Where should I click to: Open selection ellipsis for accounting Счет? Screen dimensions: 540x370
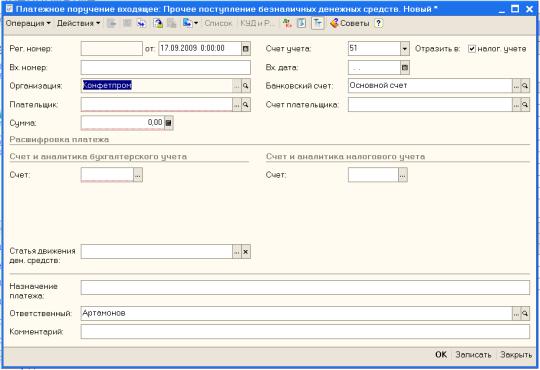(x=138, y=175)
